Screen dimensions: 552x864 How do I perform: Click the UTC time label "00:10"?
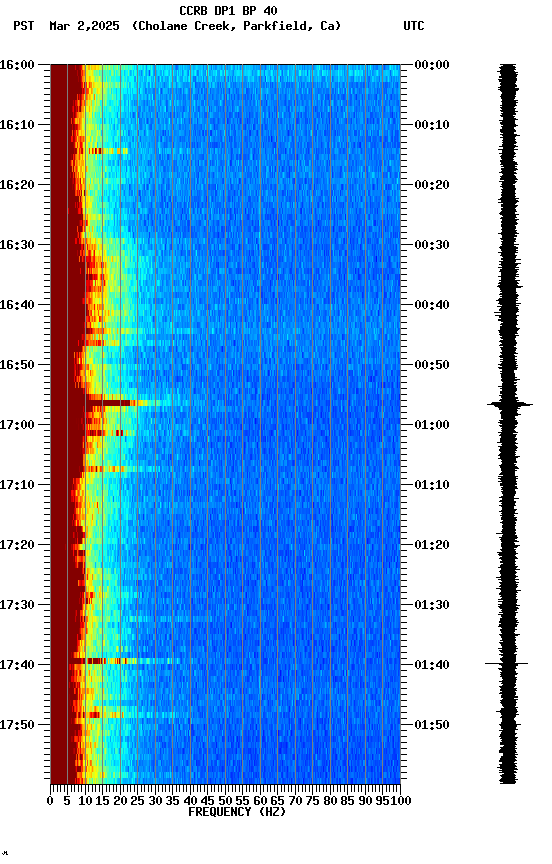(x=432, y=125)
